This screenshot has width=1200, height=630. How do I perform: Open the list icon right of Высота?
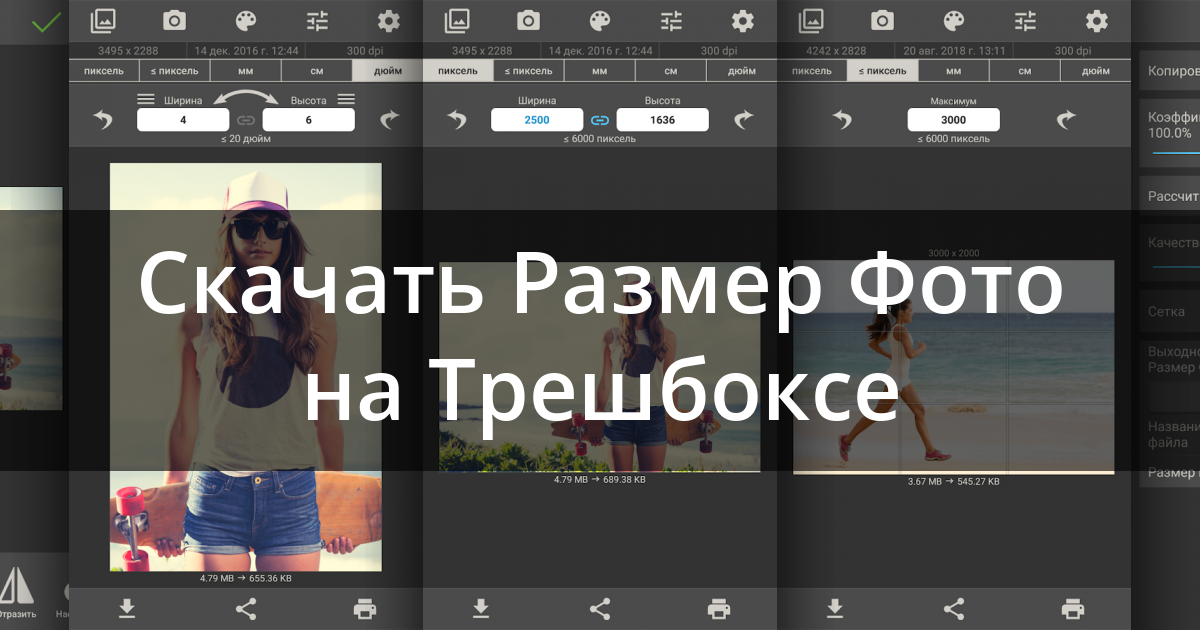[x=346, y=99]
